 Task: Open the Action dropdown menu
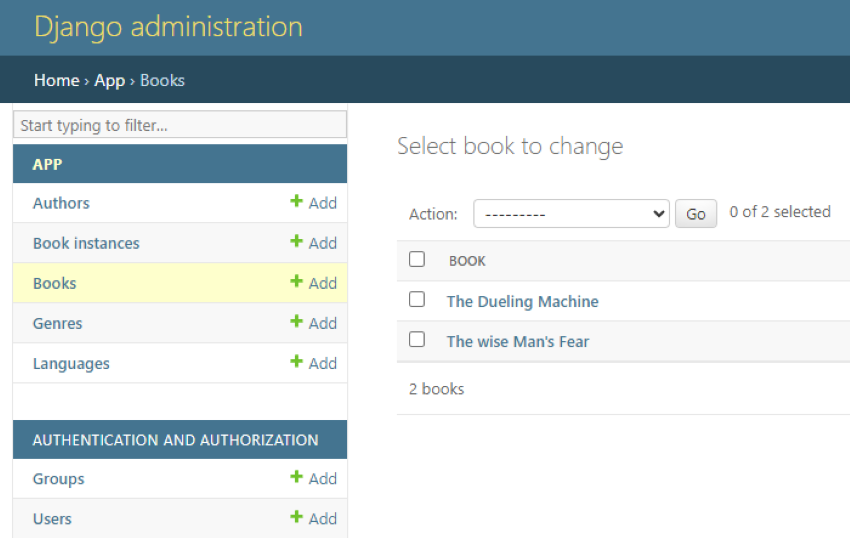pos(571,214)
